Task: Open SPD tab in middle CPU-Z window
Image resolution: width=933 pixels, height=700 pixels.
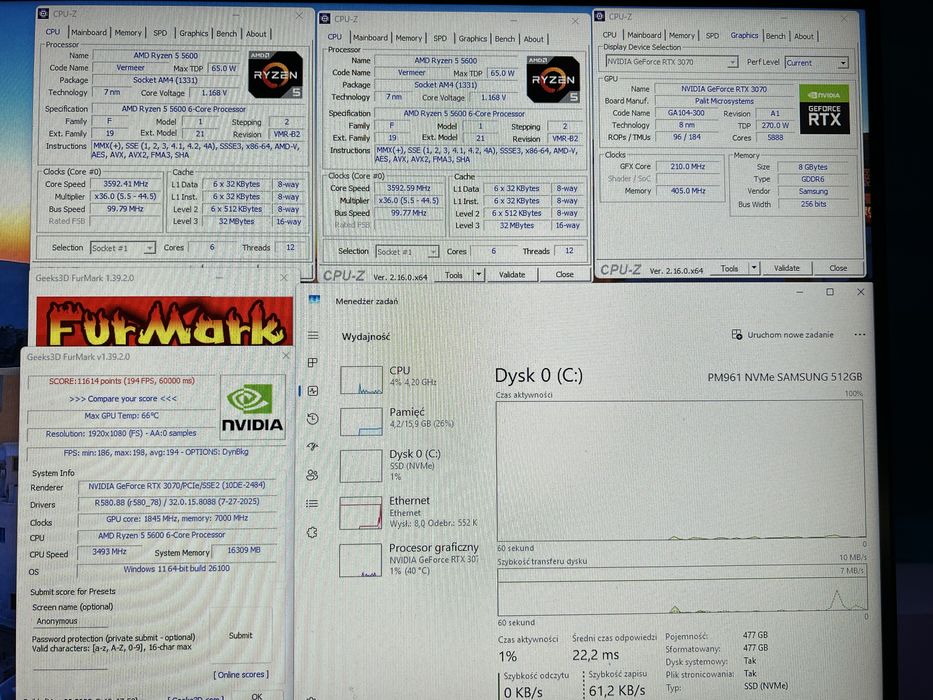Action: [440, 38]
